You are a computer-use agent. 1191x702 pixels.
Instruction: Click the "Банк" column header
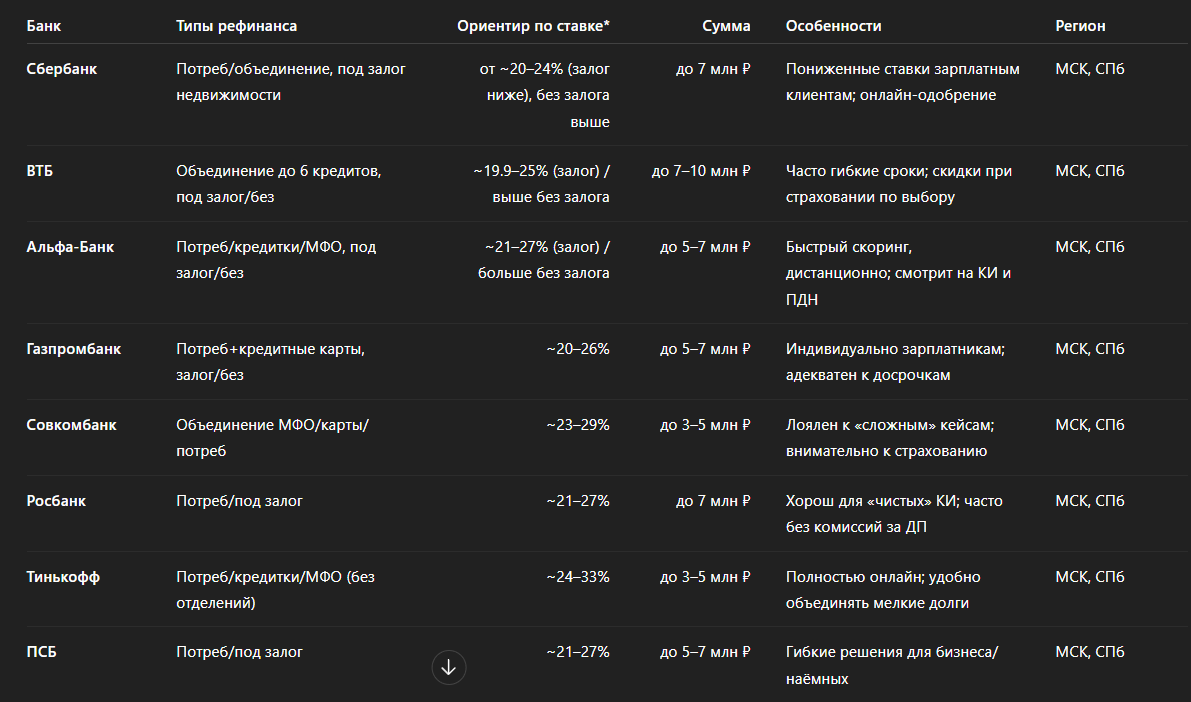click(x=42, y=26)
